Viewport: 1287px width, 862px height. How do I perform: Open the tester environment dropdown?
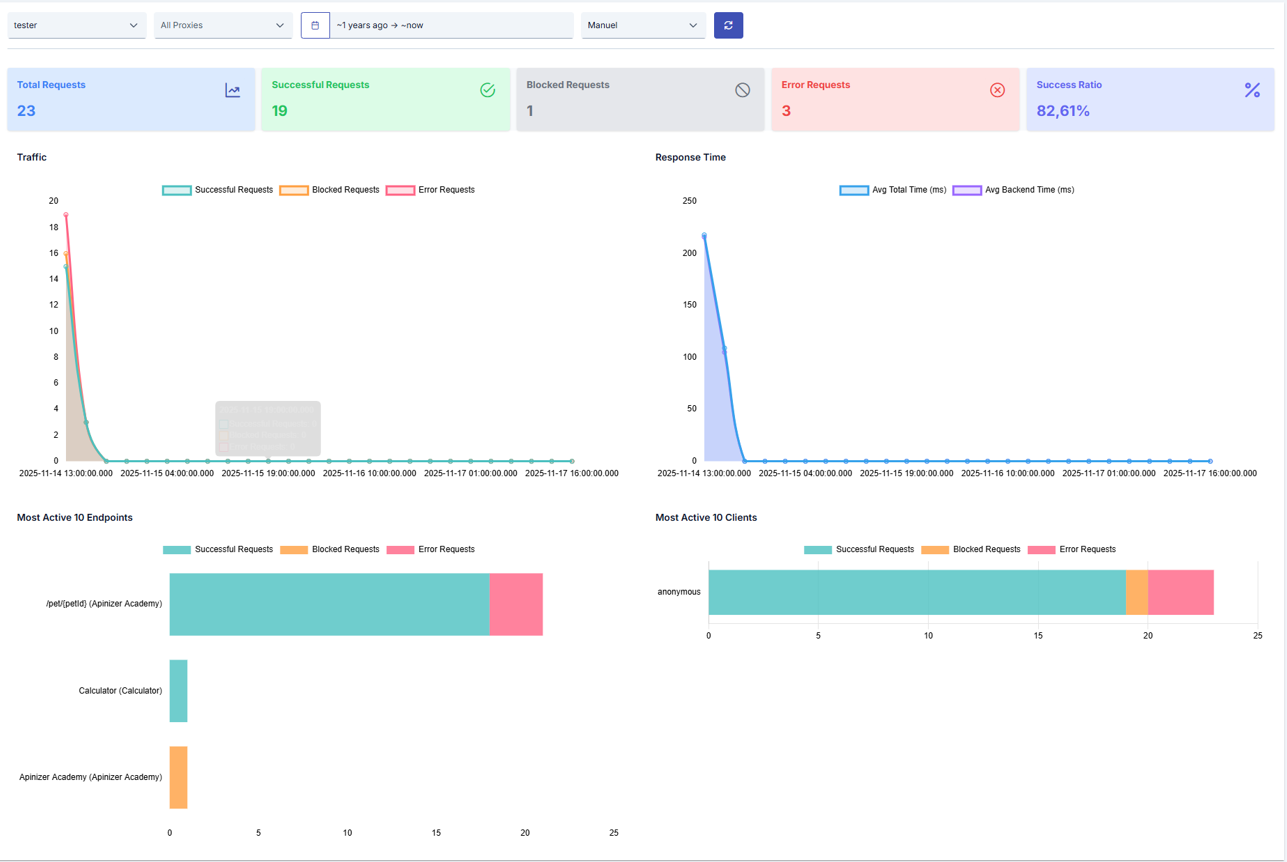76,26
